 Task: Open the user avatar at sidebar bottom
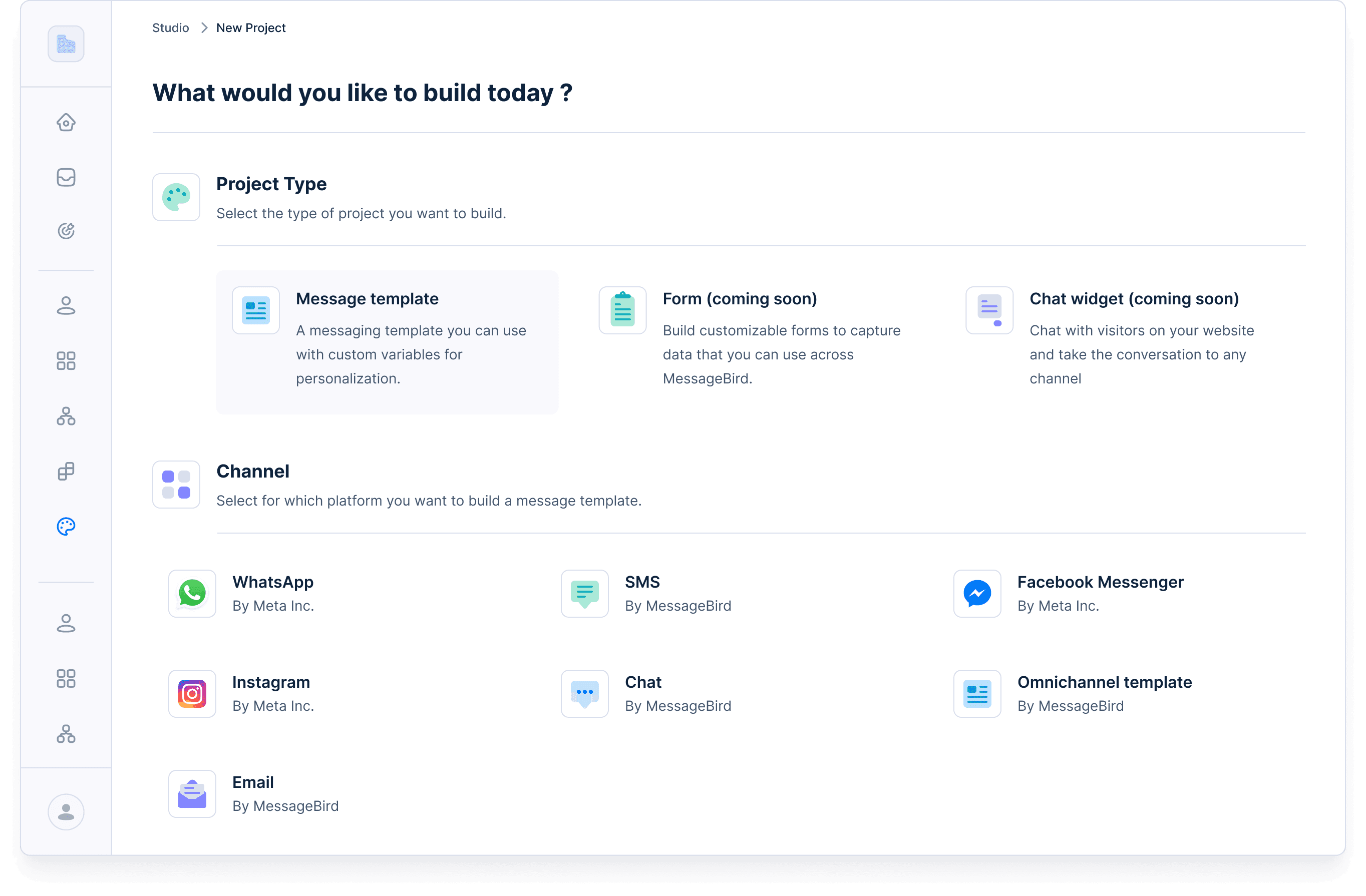[66, 812]
